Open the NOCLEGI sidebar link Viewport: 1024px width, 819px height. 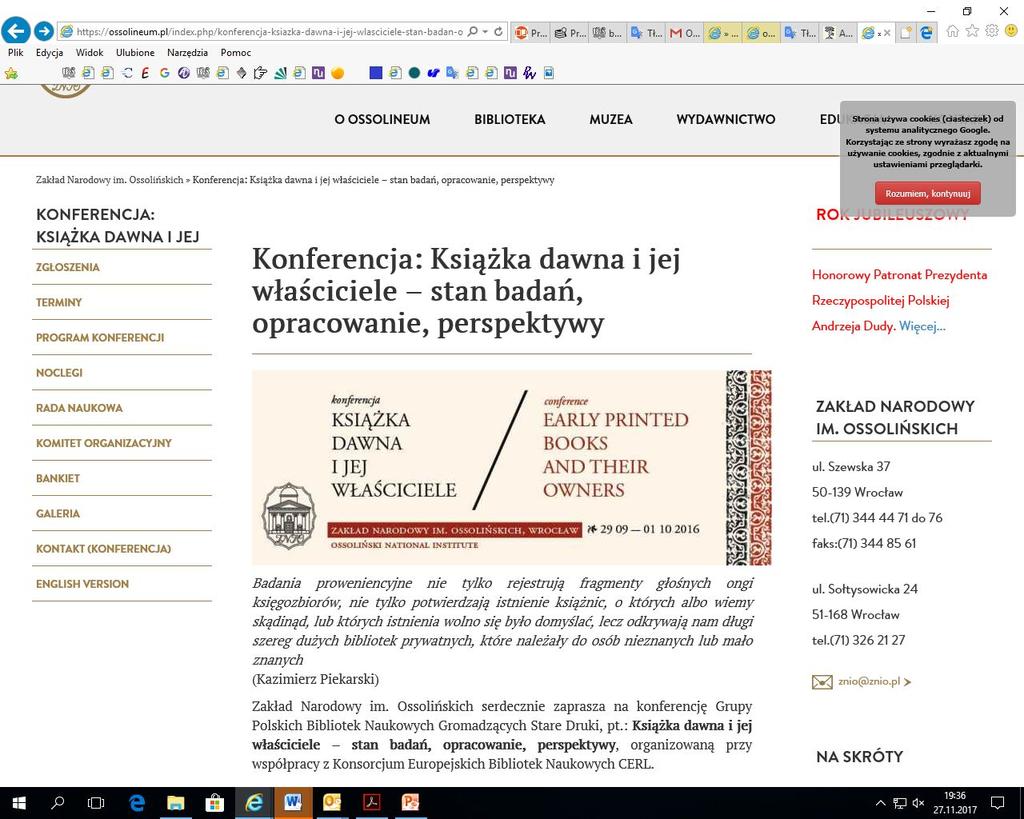(x=59, y=373)
